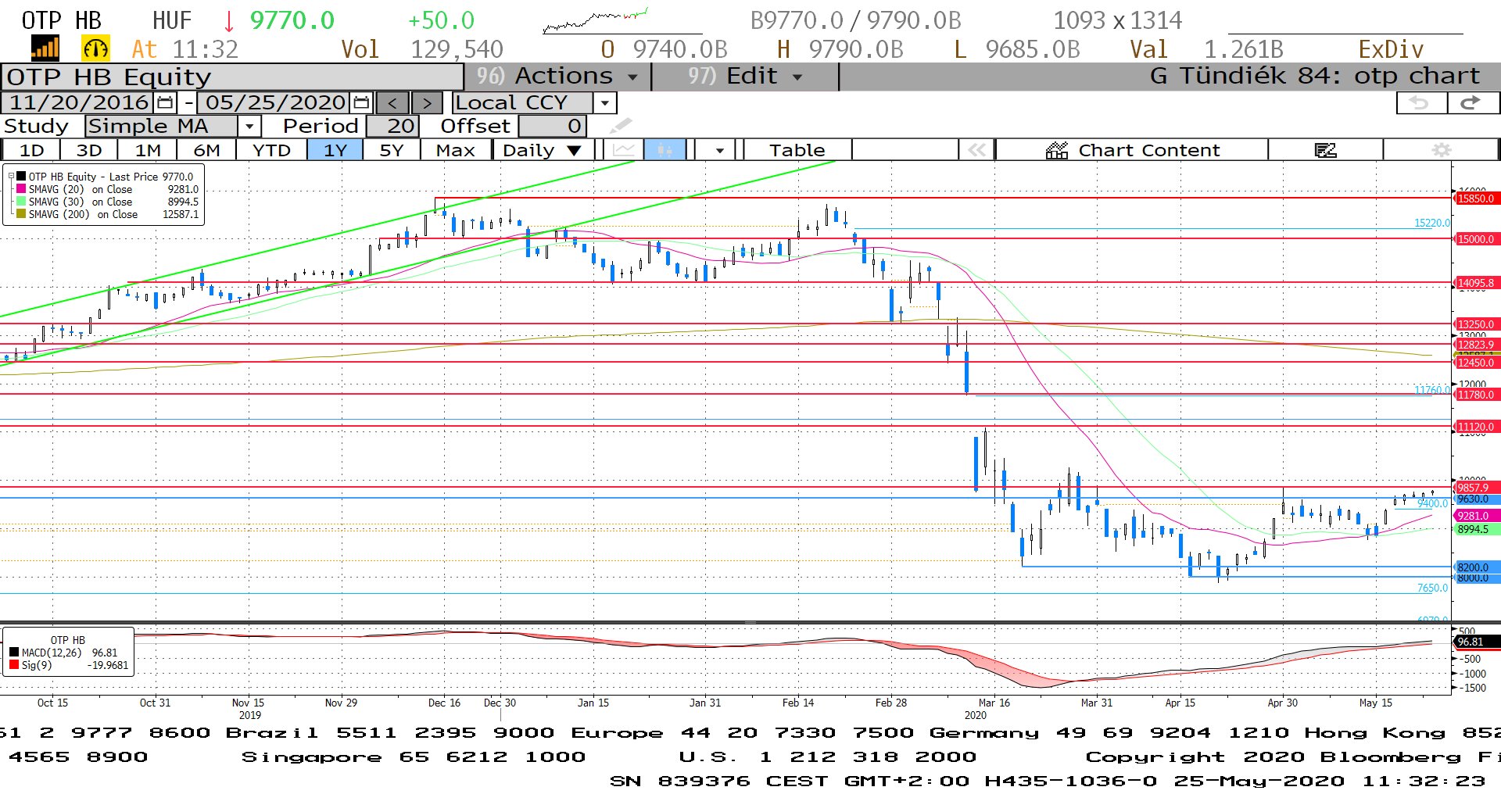
Task: Select the YTD range tab
Action: click(x=271, y=150)
